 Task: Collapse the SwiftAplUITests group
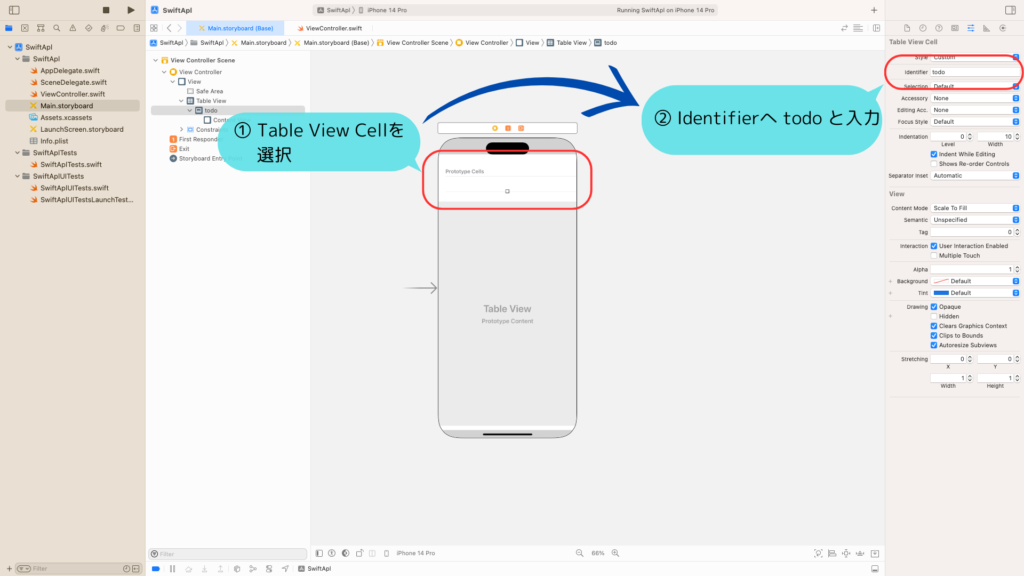point(18,176)
